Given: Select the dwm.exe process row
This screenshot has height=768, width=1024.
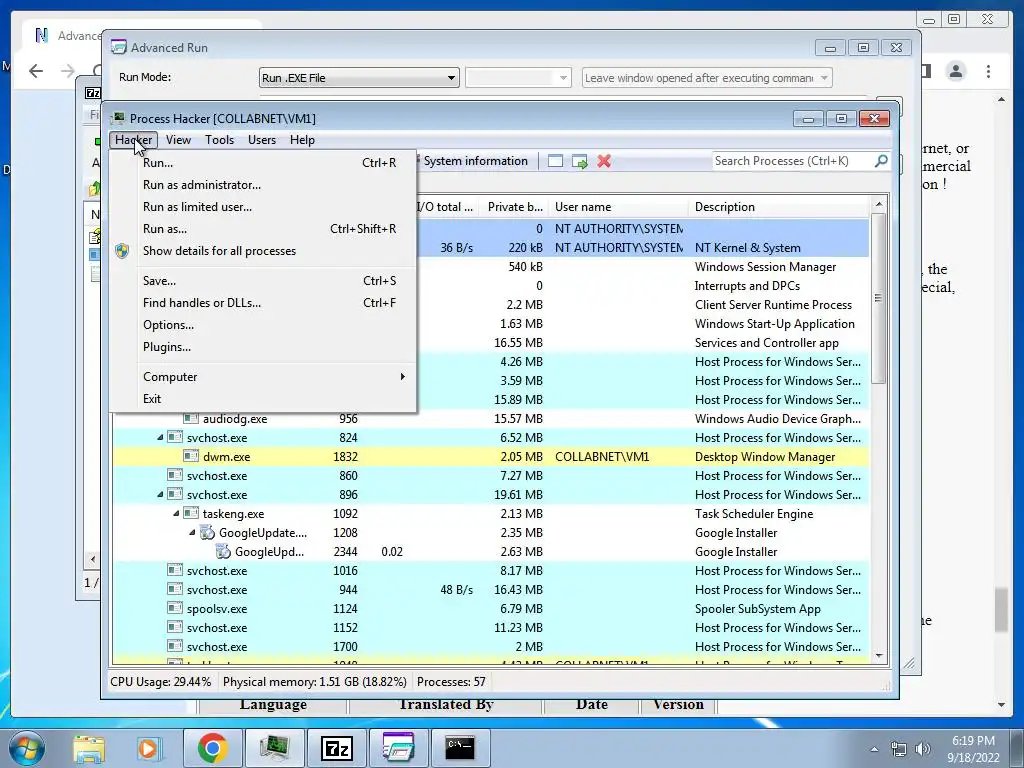Looking at the screenshot, I should pos(491,456).
